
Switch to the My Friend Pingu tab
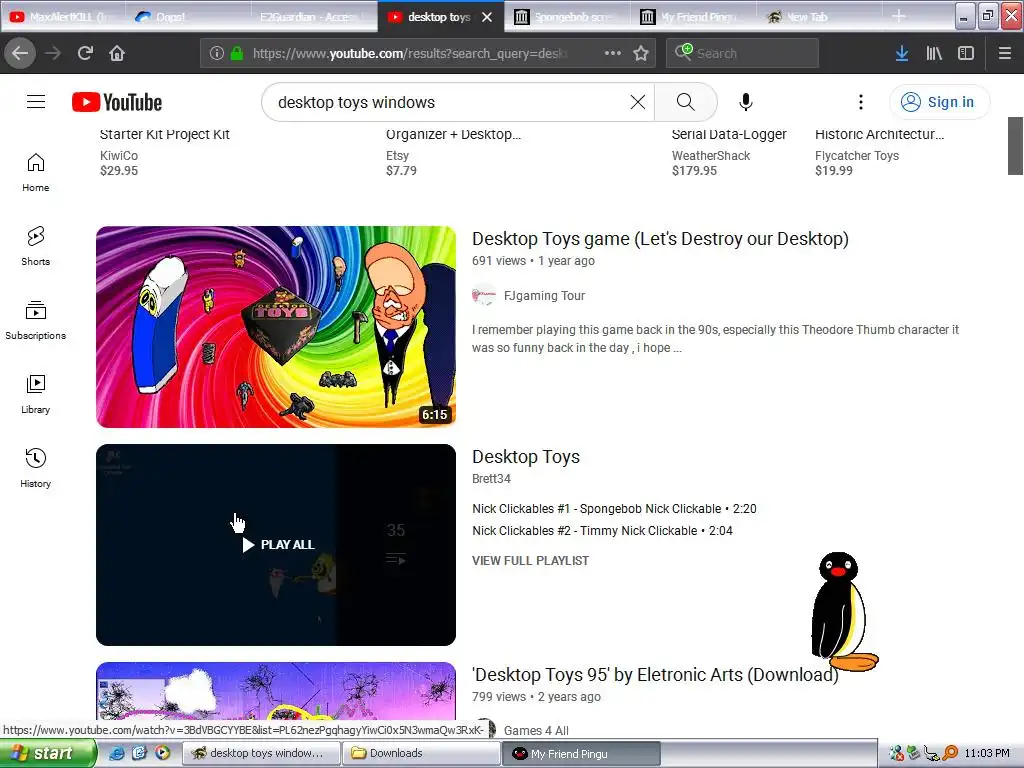692,17
